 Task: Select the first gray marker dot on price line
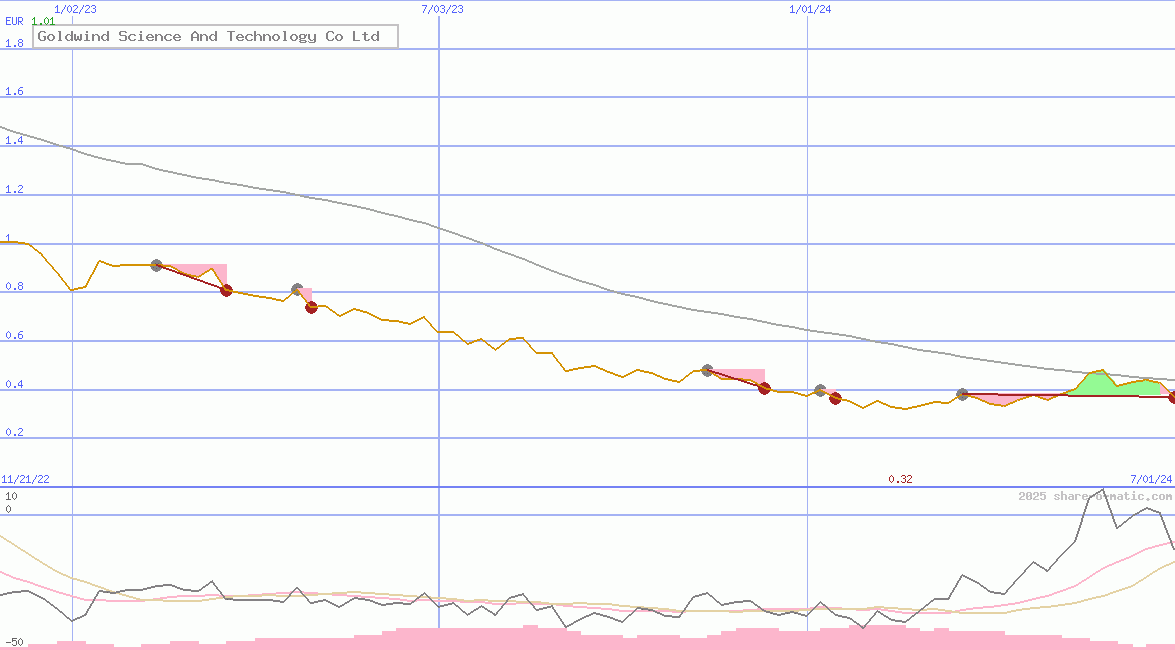[156, 265]
